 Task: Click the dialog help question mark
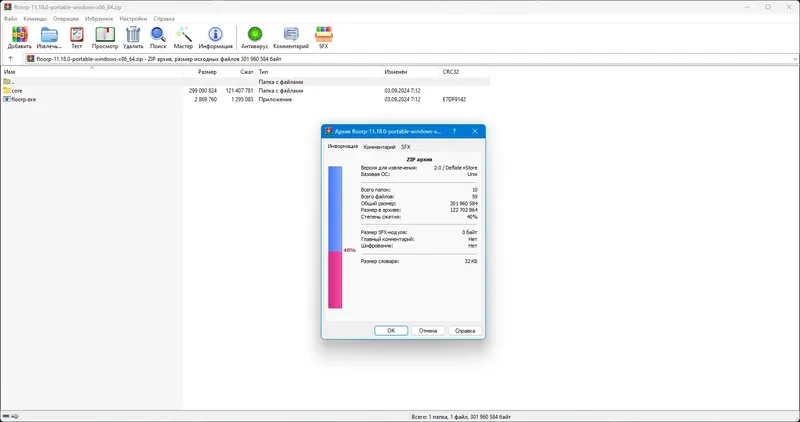click(x=454, y=131)
